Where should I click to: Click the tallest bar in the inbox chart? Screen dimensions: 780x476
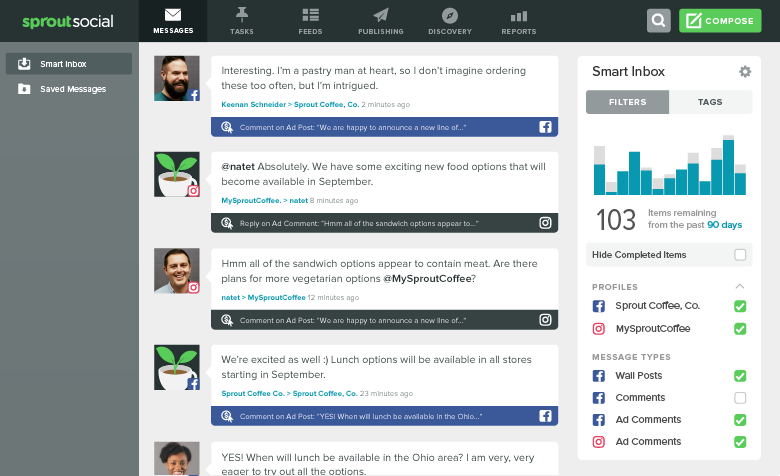click(728, 165)
